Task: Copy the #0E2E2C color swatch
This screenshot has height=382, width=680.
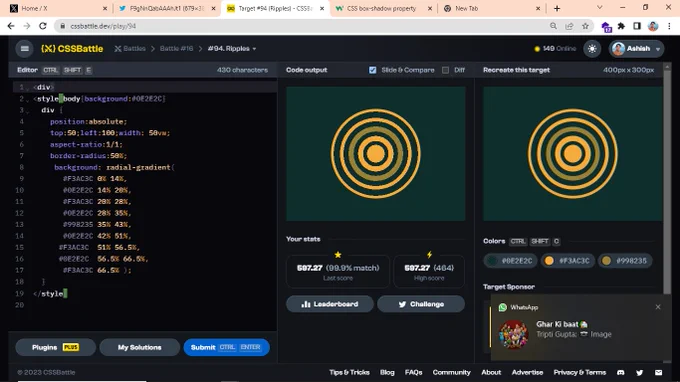Action: (x=510, y=261)
